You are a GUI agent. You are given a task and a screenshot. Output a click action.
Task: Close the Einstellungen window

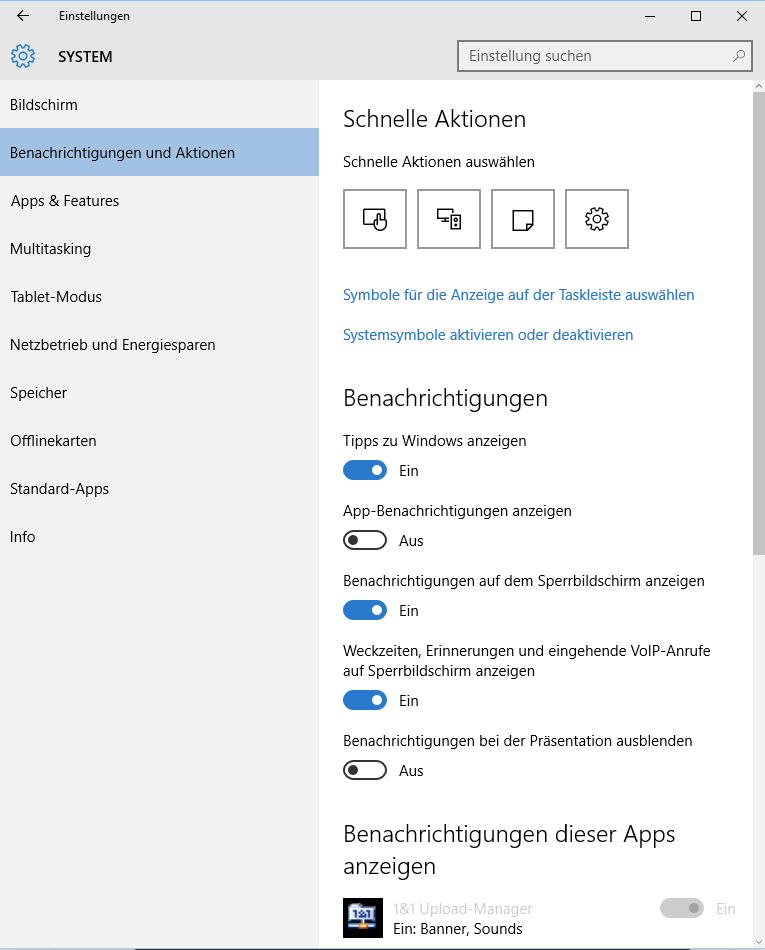742,16
